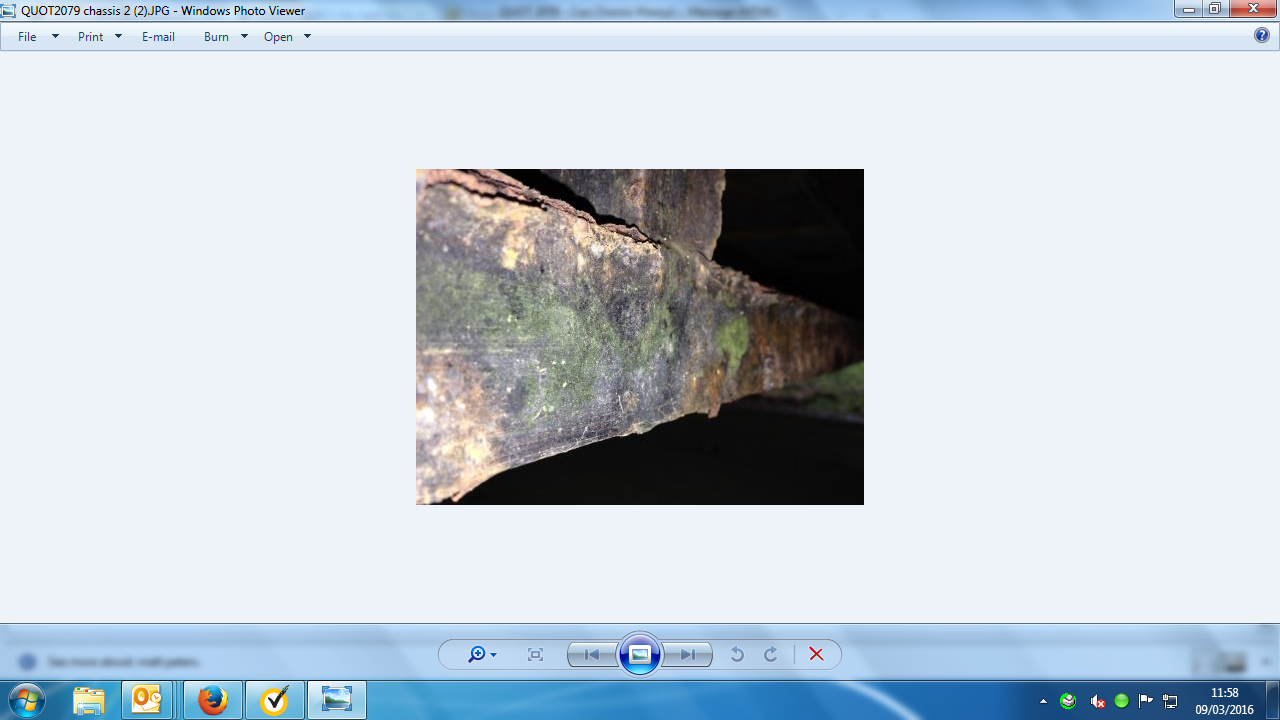Start the slide show
Image resolution: width=1280 pixels, height=720 pixels.
[640, 654]
